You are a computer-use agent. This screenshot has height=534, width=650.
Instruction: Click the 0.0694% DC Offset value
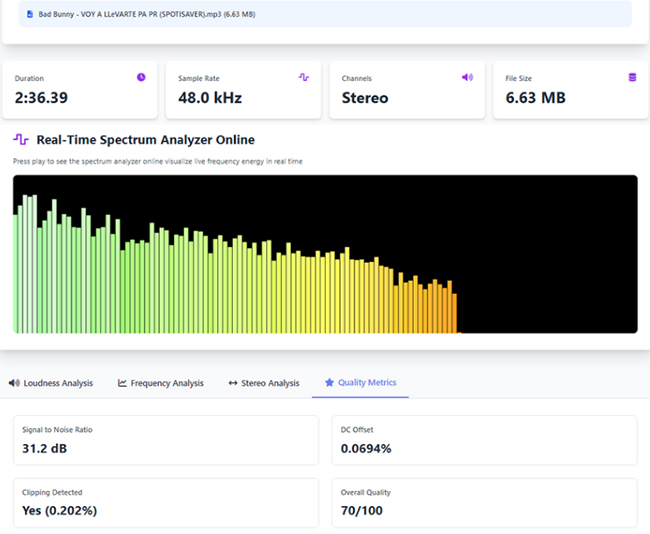(366, 449)
